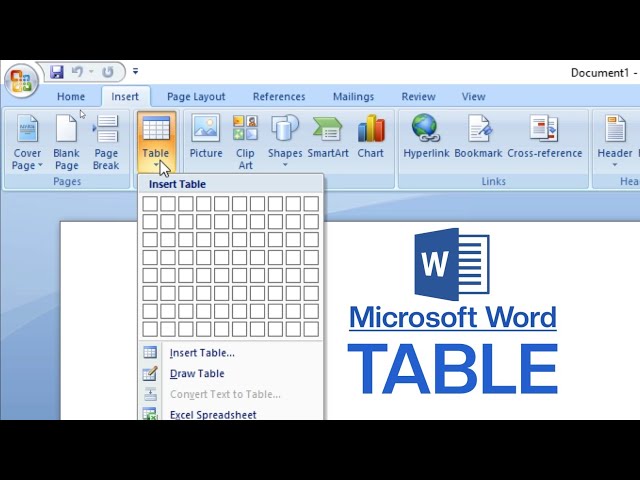The height and width of the screenshot is (480, 640).
Task: Insert a Cross-reference
Action: click(545, 137)
